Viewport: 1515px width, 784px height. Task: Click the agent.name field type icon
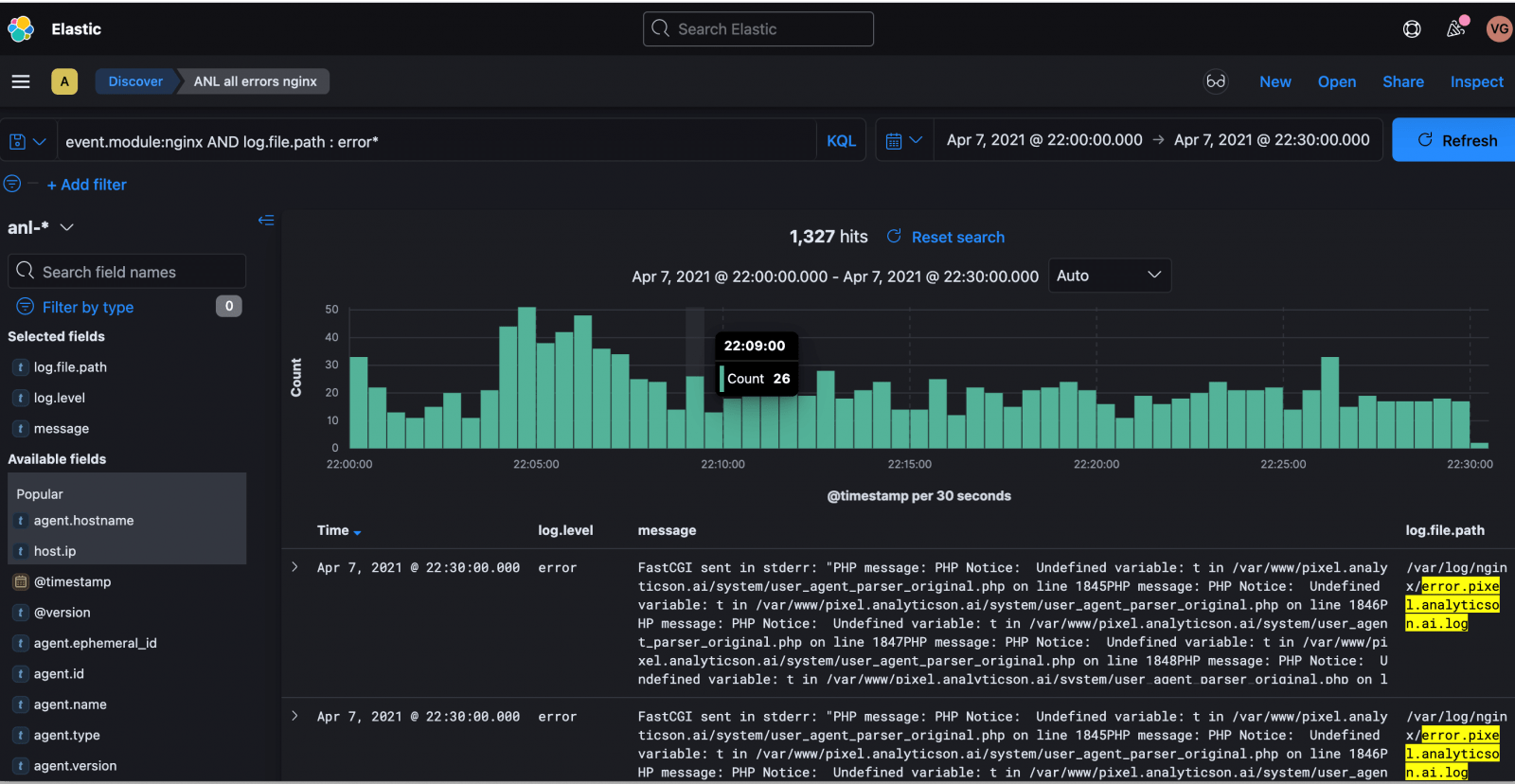[x=20, y=704]
